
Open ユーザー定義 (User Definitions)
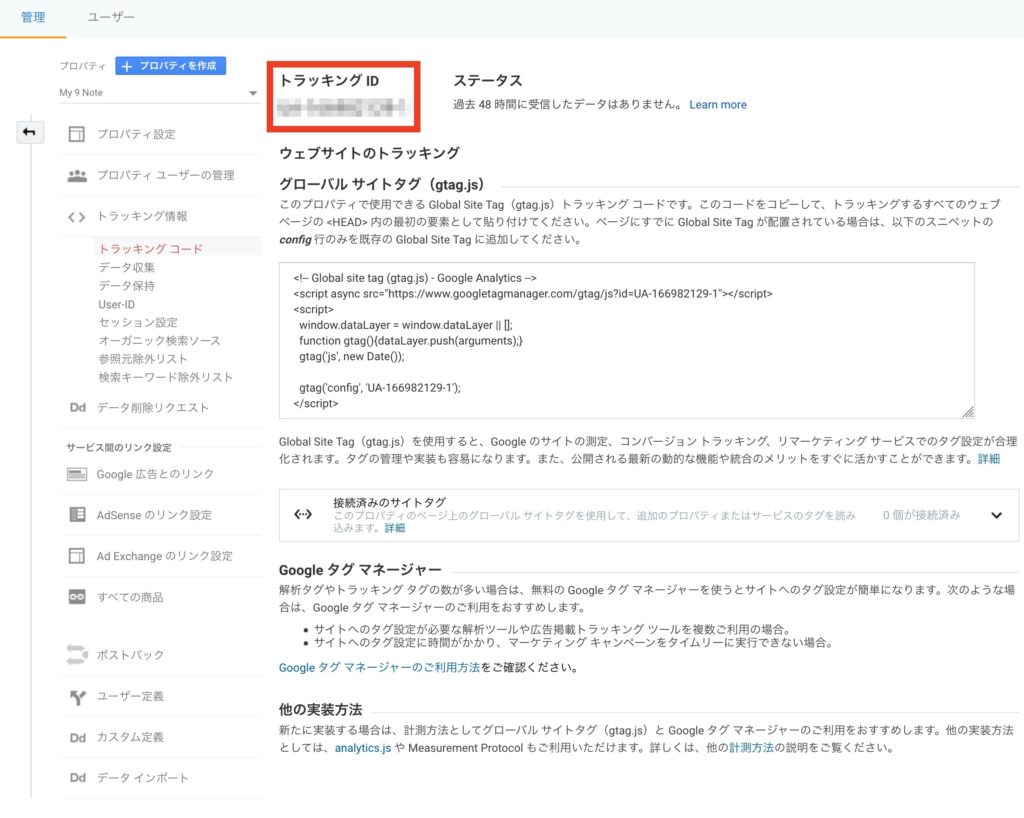coord(130,697)
